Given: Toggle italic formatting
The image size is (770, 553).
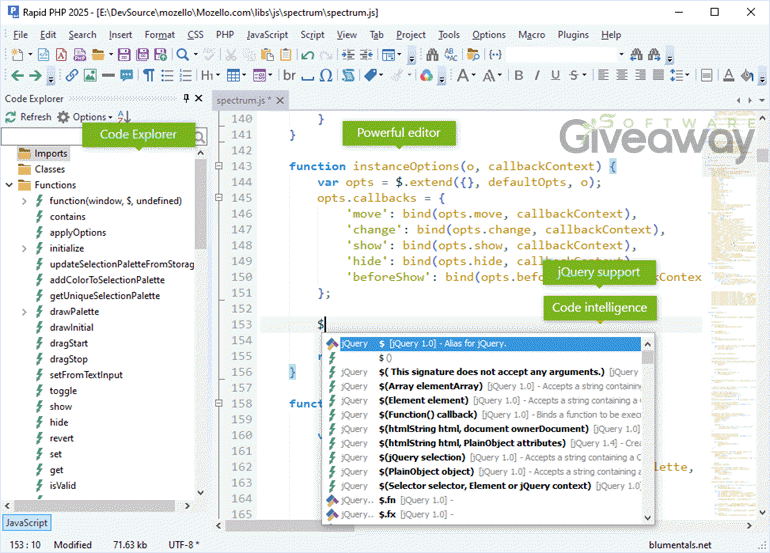Looking at the screenshot, I should [537, 76].
